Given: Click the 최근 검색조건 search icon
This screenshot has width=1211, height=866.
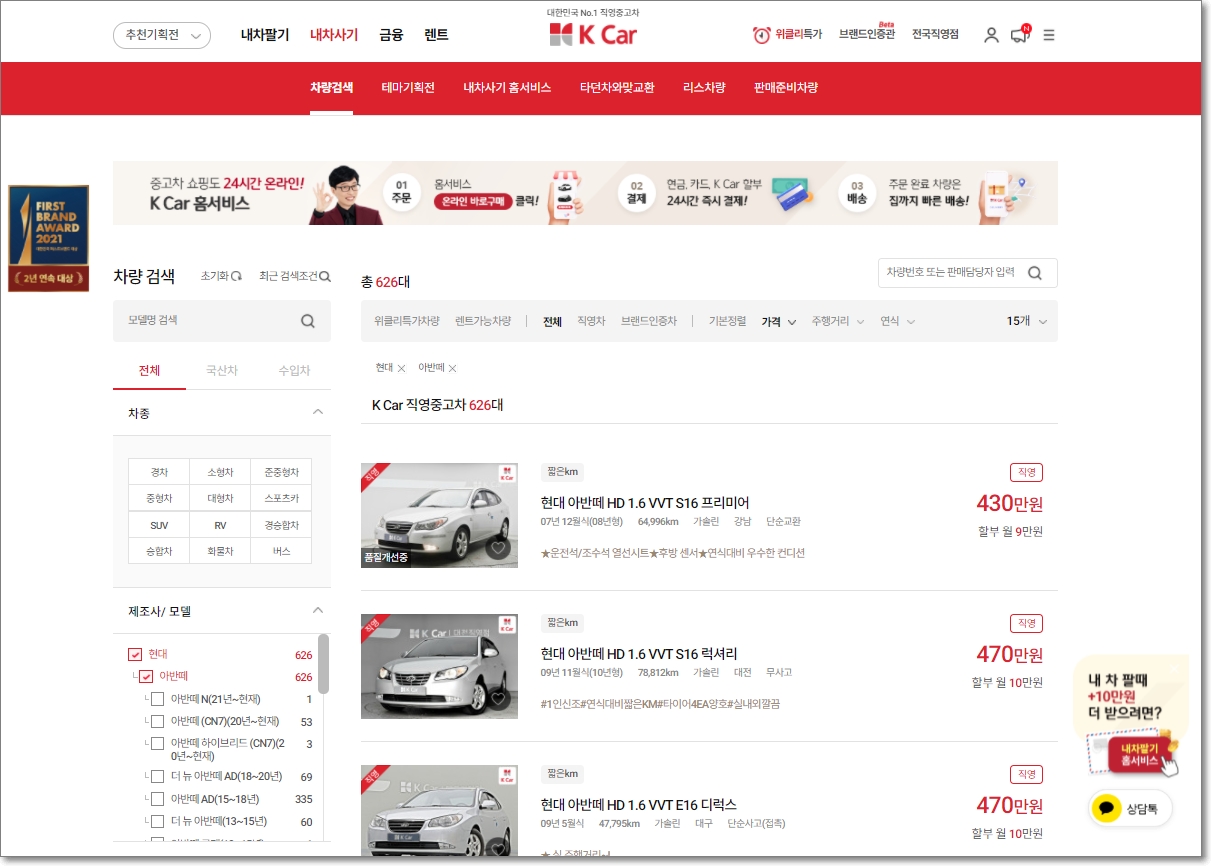Looking at the screenshot, I should click(325, 277).
